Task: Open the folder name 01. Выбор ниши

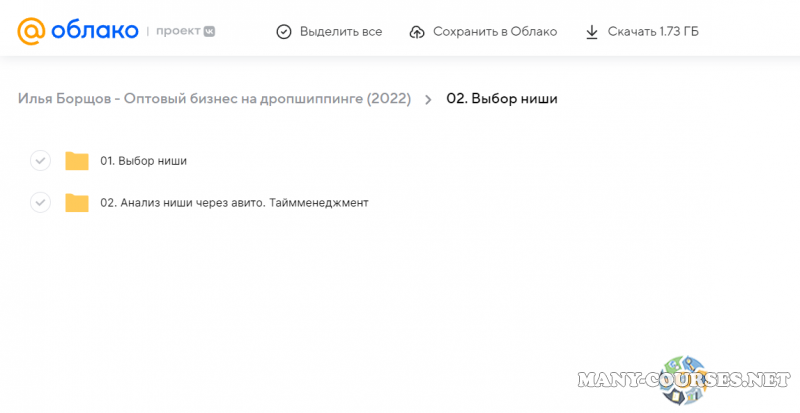Action: 143,161
